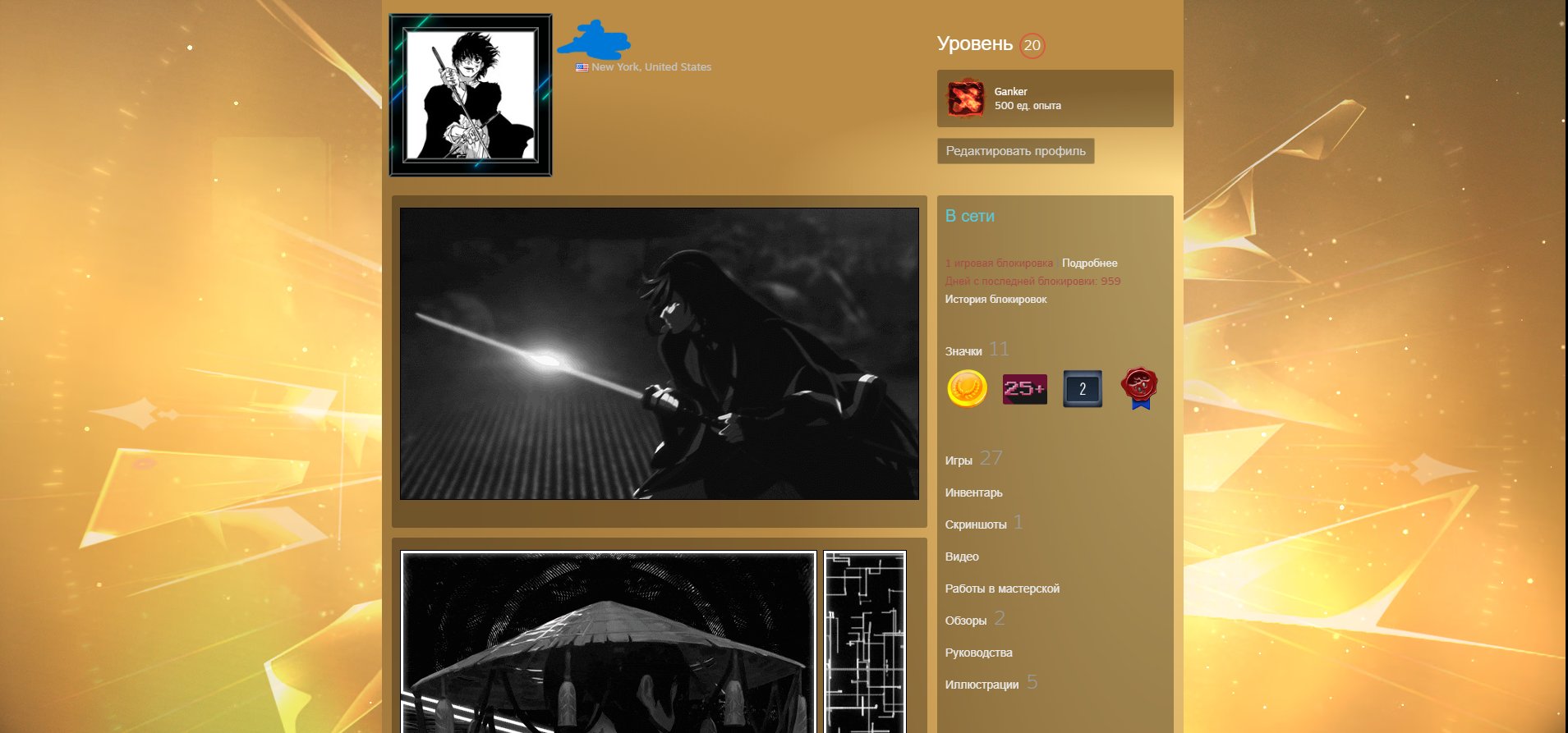Image resolution: width=1568 pixels, height=733 pixels.
Task: Open the Видео videos link
Action: click(x=962, y=557)
